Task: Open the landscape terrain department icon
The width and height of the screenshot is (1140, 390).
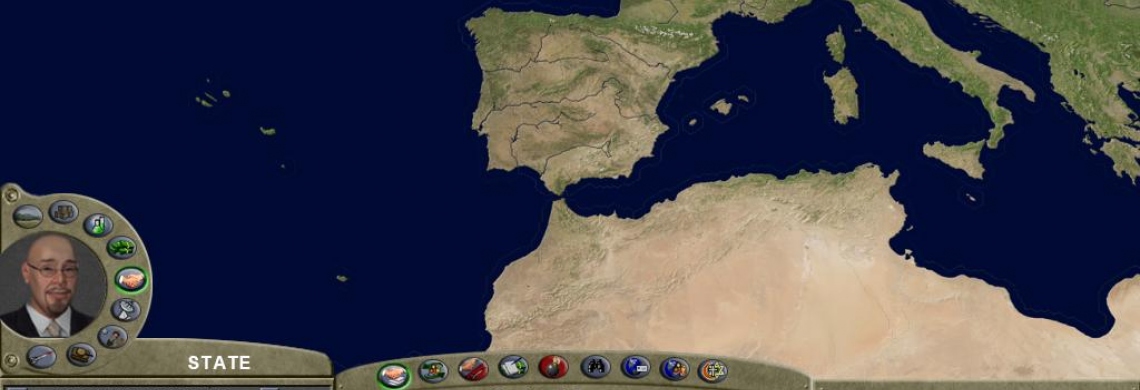Action: [28, 216]
